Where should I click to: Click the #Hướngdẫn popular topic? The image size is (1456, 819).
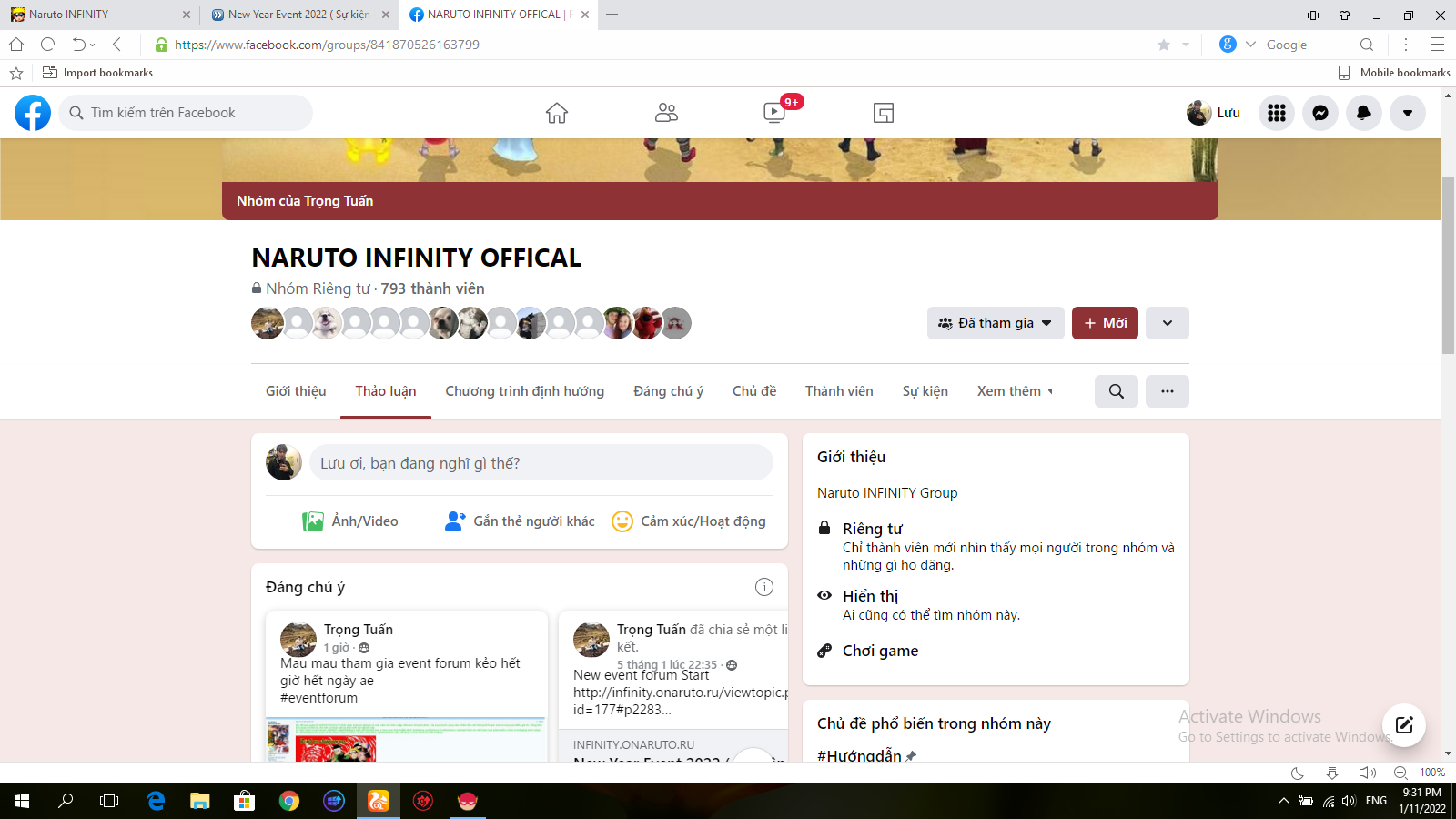click(859, 755)
